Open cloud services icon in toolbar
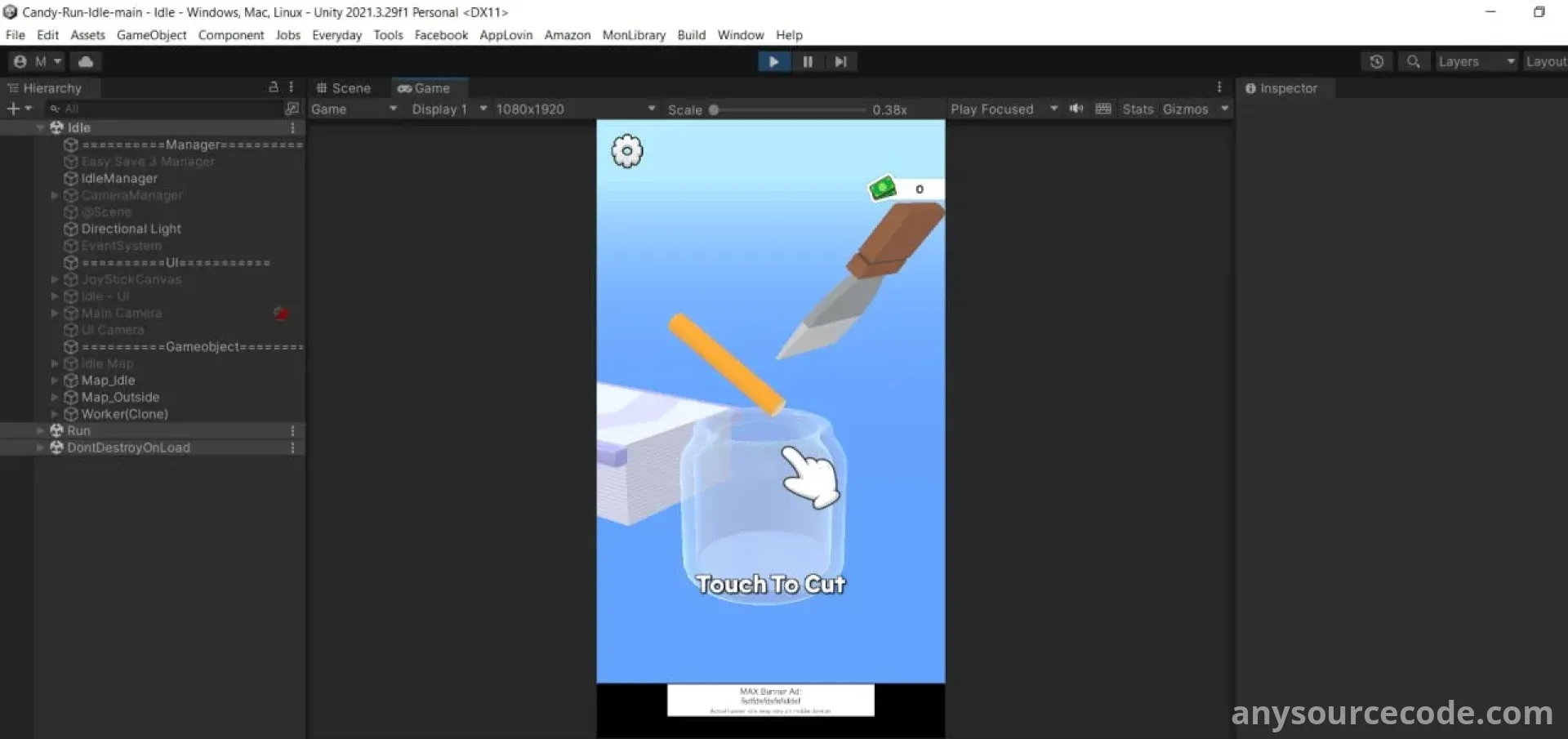 coord(86,62)
